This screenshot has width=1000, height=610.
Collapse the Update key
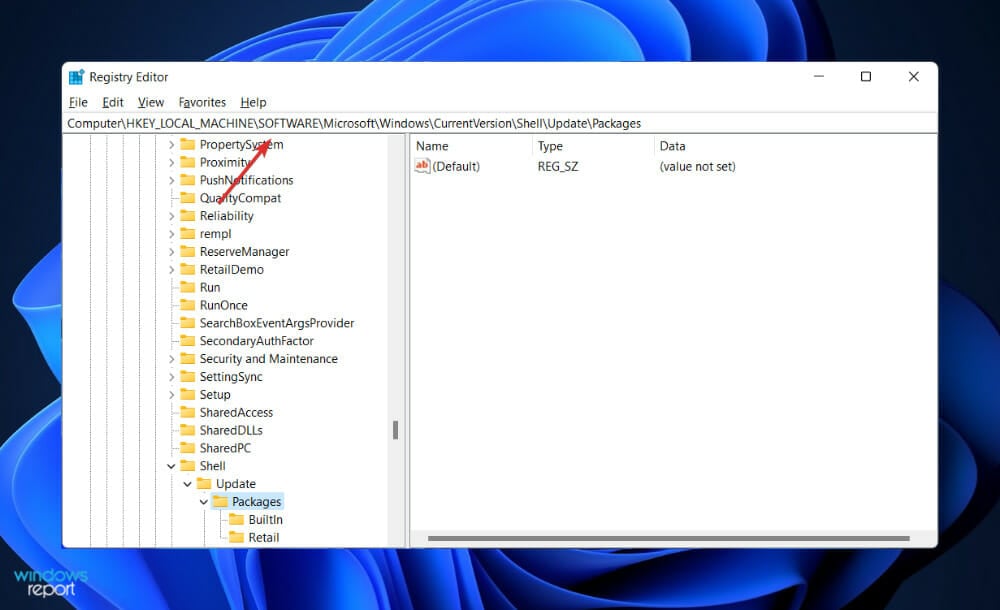(x=186, y=483)
